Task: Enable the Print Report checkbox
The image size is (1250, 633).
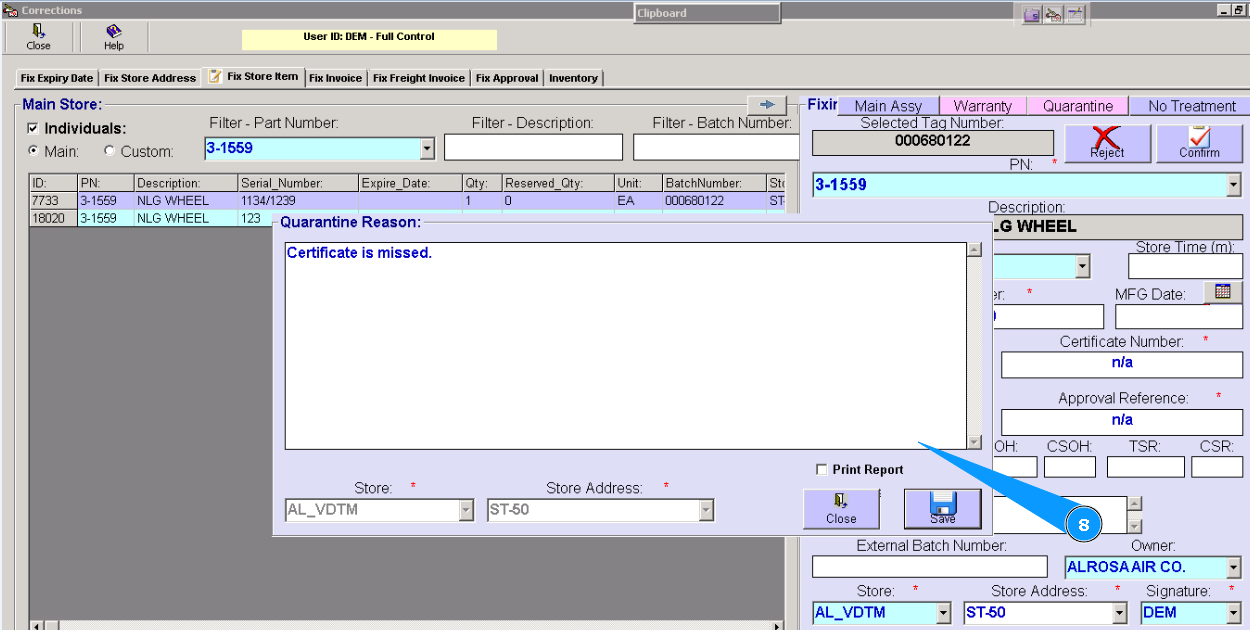Action: pyautogui.click(x=822, y=470)
